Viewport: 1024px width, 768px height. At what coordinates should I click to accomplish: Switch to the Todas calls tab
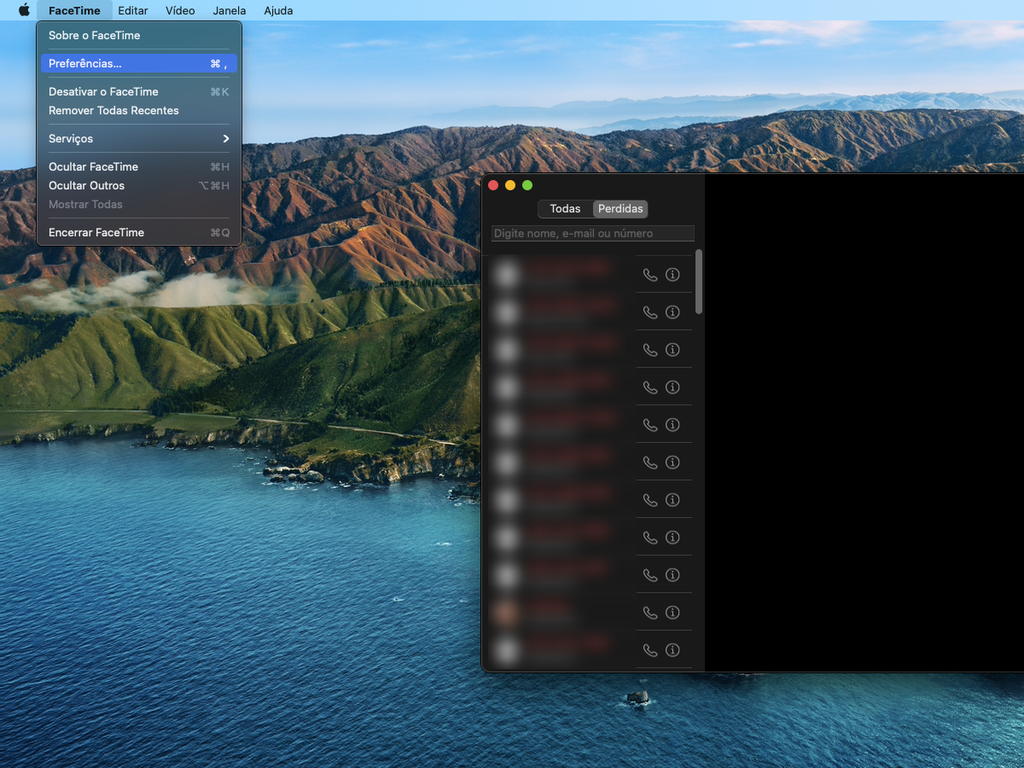(x=565, y=209)
